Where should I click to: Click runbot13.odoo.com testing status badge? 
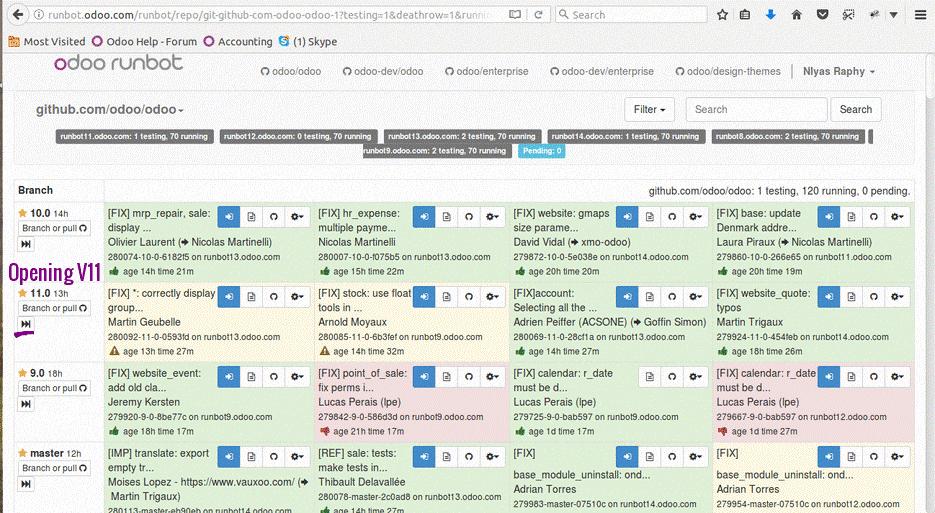pos(463,137)
